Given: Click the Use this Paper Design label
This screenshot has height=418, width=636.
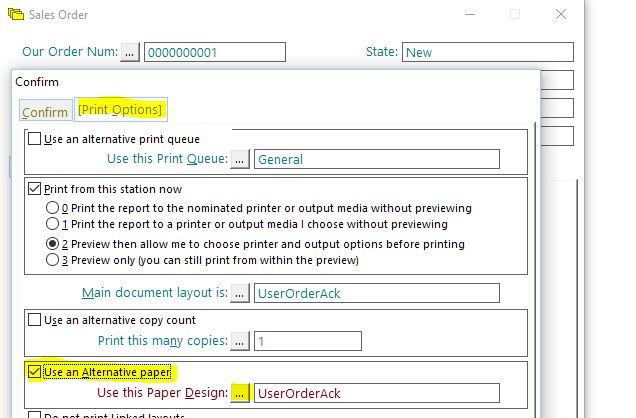Looking at the screenshot, I should tap(162, 393).
